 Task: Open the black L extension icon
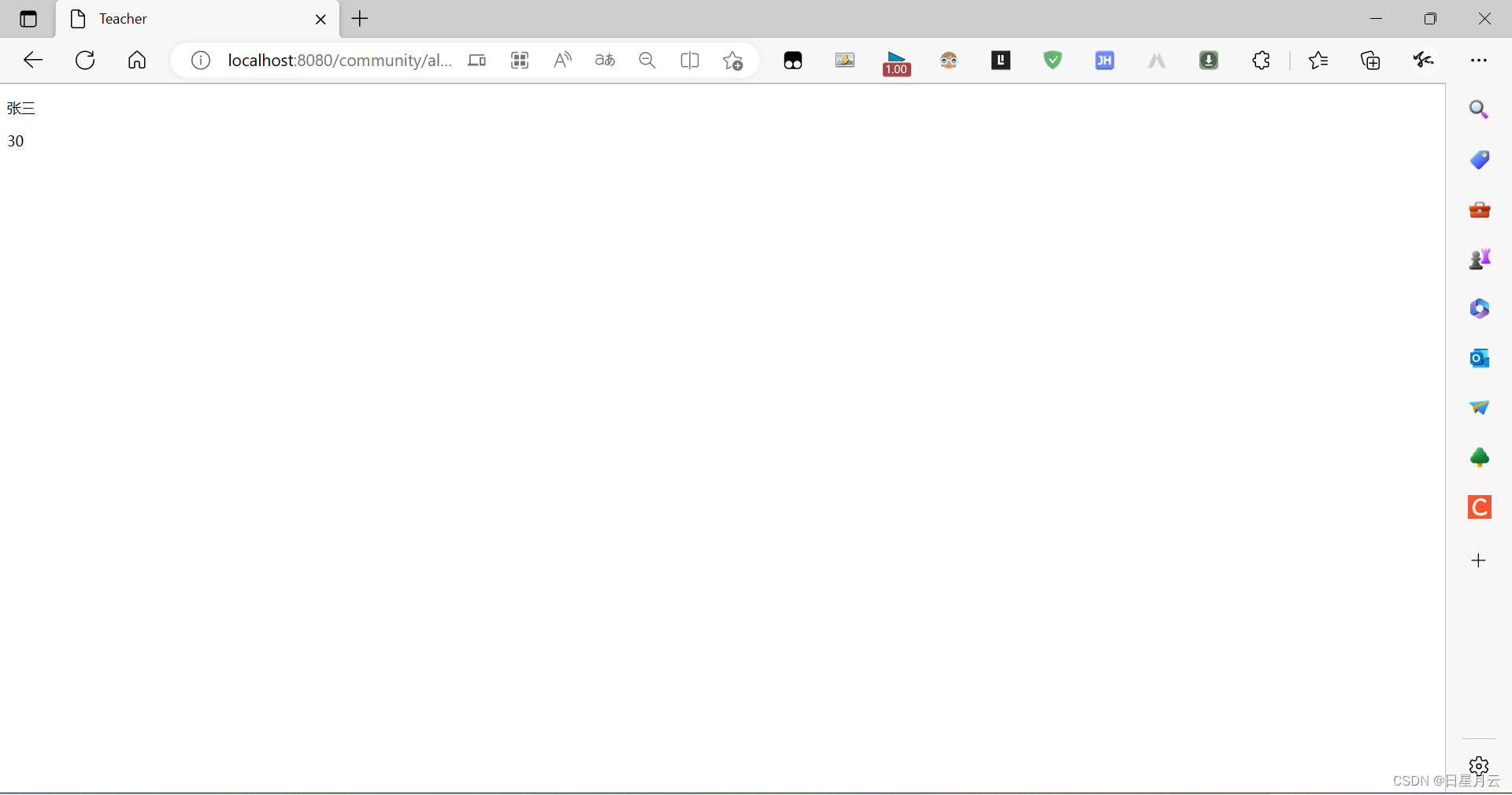coord(1001,61)
